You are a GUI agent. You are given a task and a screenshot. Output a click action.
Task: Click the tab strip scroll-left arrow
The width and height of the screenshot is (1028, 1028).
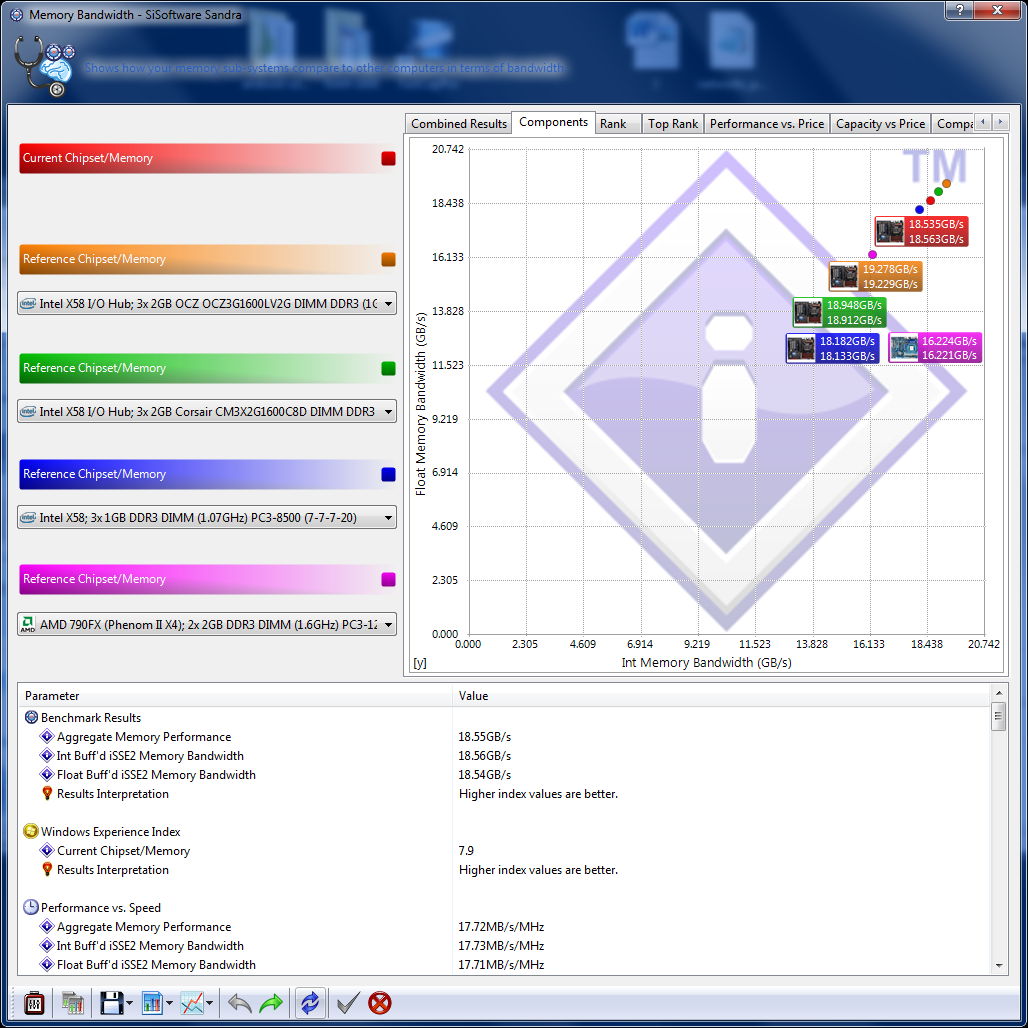982,122
